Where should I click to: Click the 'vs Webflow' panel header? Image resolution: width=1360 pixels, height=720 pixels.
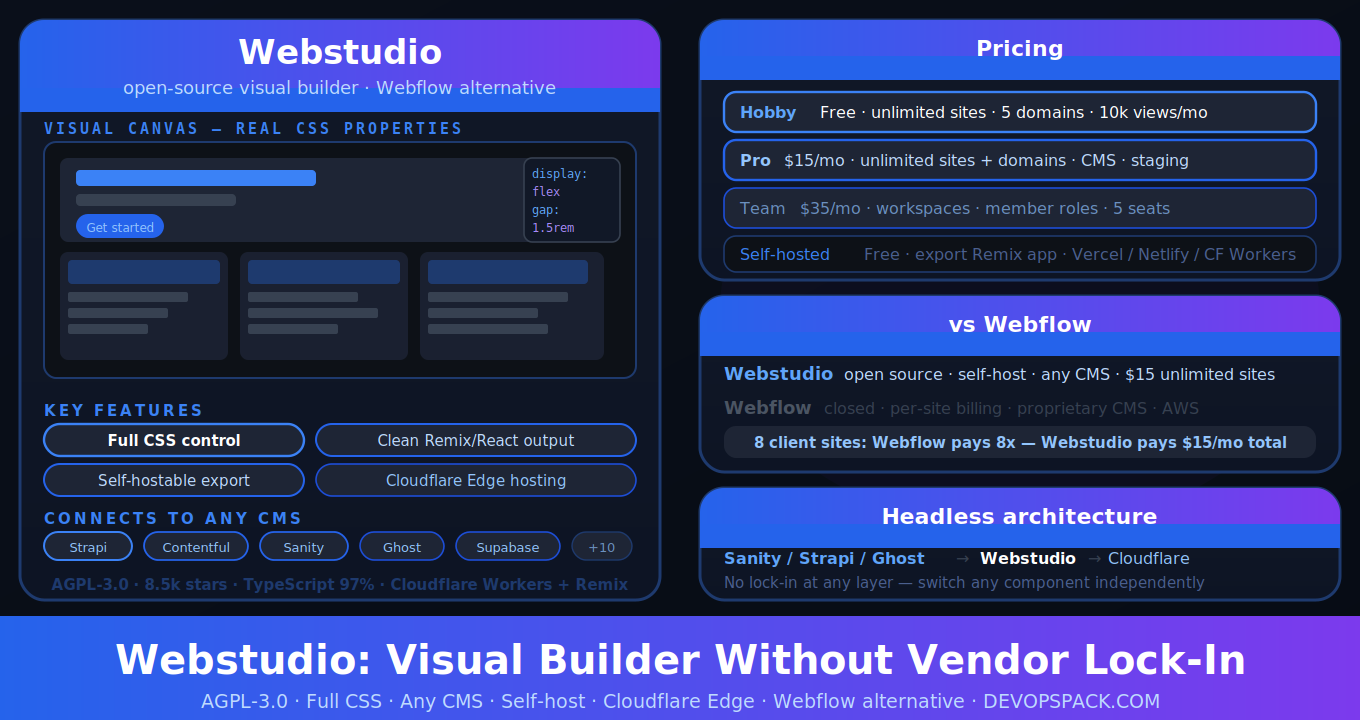[x=1020, y=325]
